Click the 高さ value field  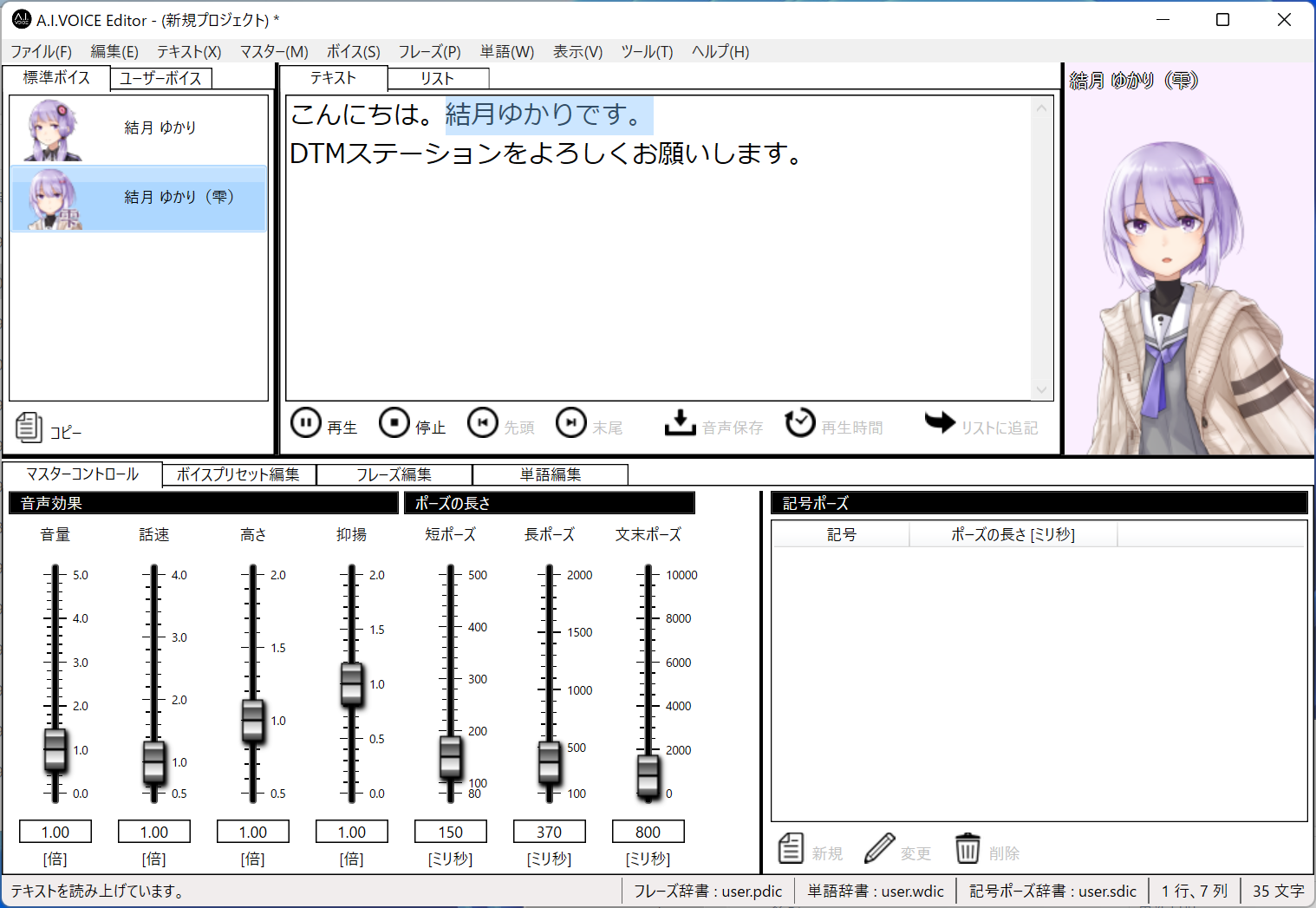pos(253,832)
